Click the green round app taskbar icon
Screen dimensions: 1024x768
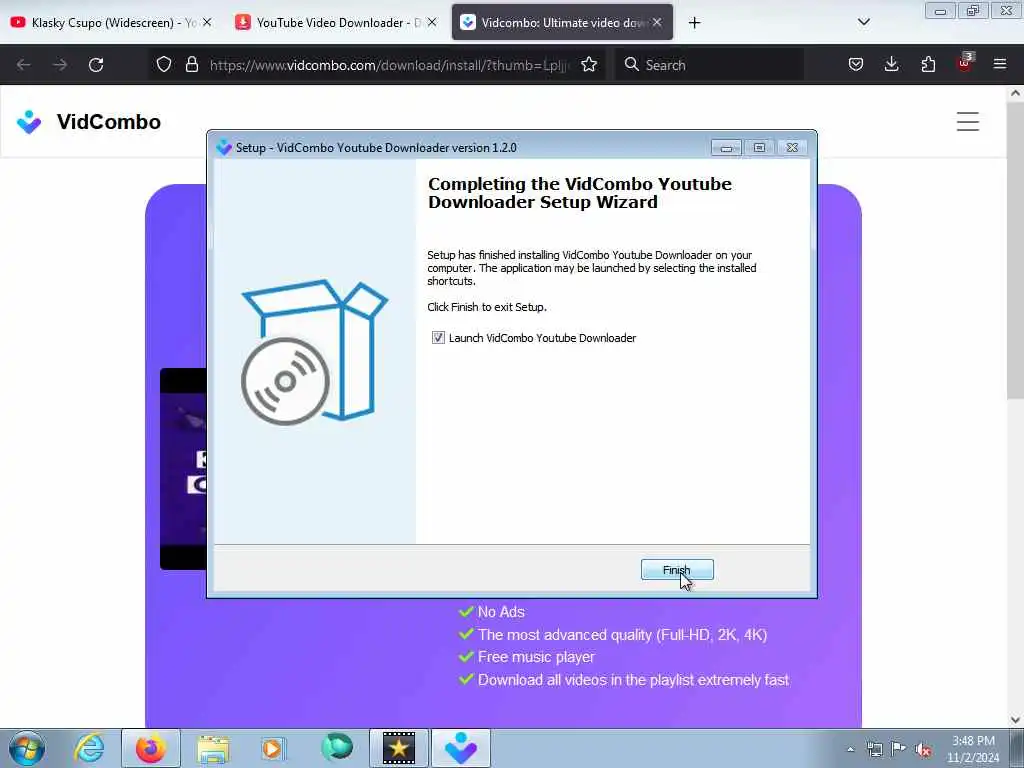coord(337,748)
